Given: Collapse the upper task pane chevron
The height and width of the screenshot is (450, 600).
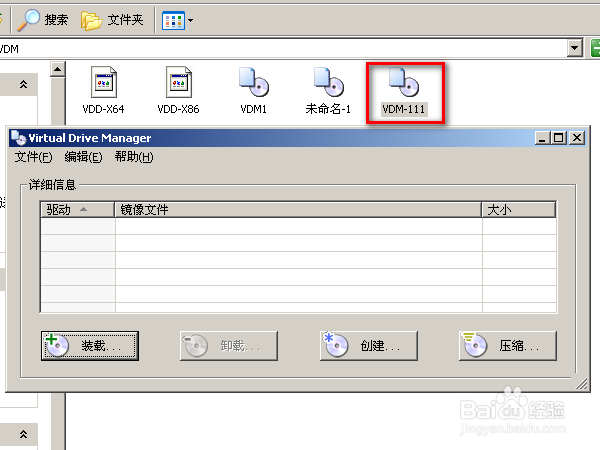Looking at the screenshot, I should (x=23, y=84).
